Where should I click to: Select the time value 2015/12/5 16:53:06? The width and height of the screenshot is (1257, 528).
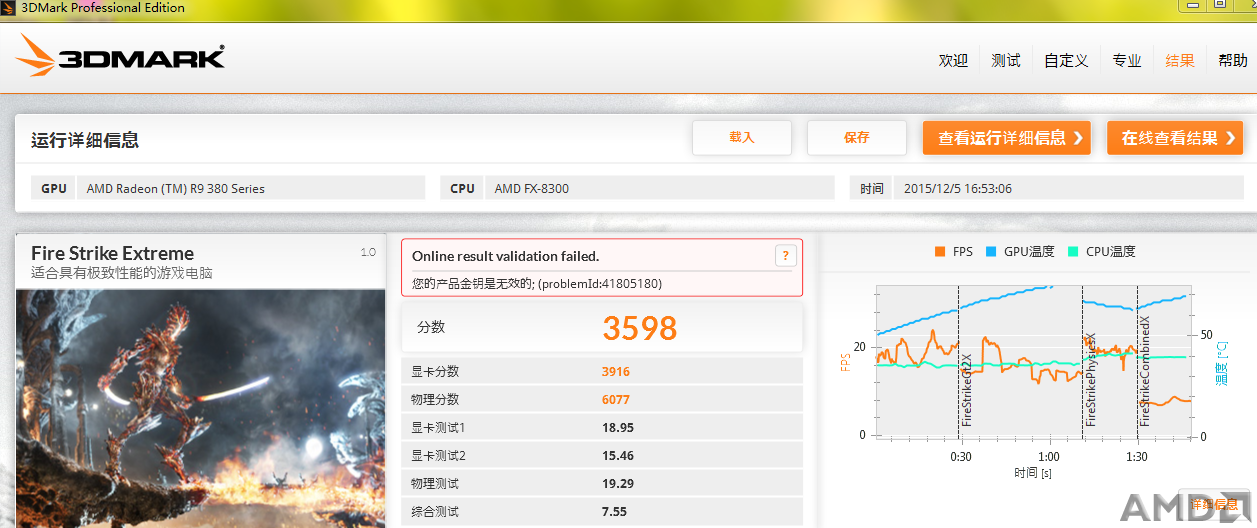point(958,188)
